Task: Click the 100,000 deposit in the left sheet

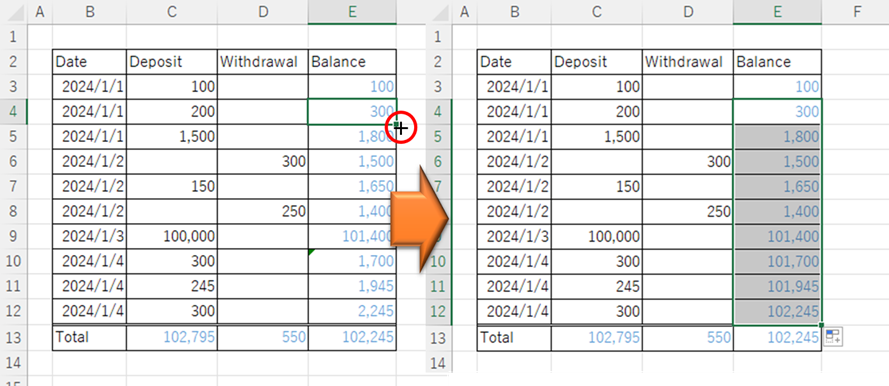Action: click(172, 237)
